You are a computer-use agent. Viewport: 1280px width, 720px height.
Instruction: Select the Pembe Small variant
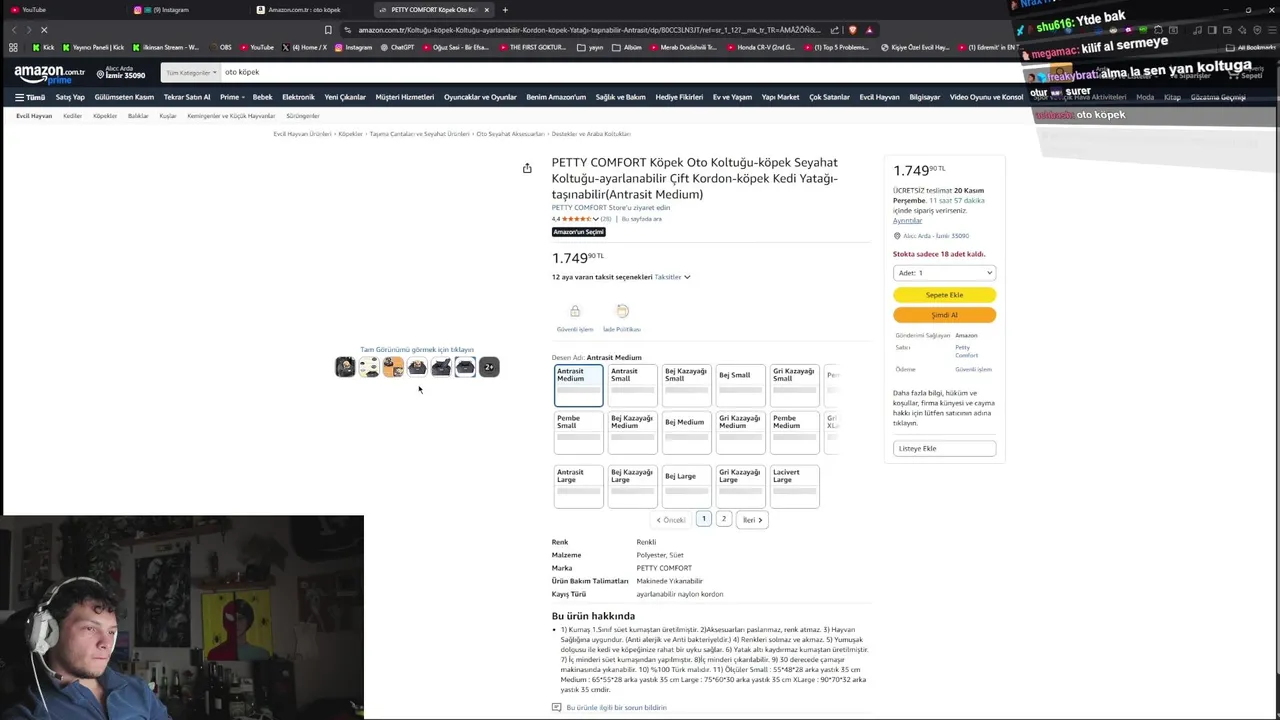579,433
